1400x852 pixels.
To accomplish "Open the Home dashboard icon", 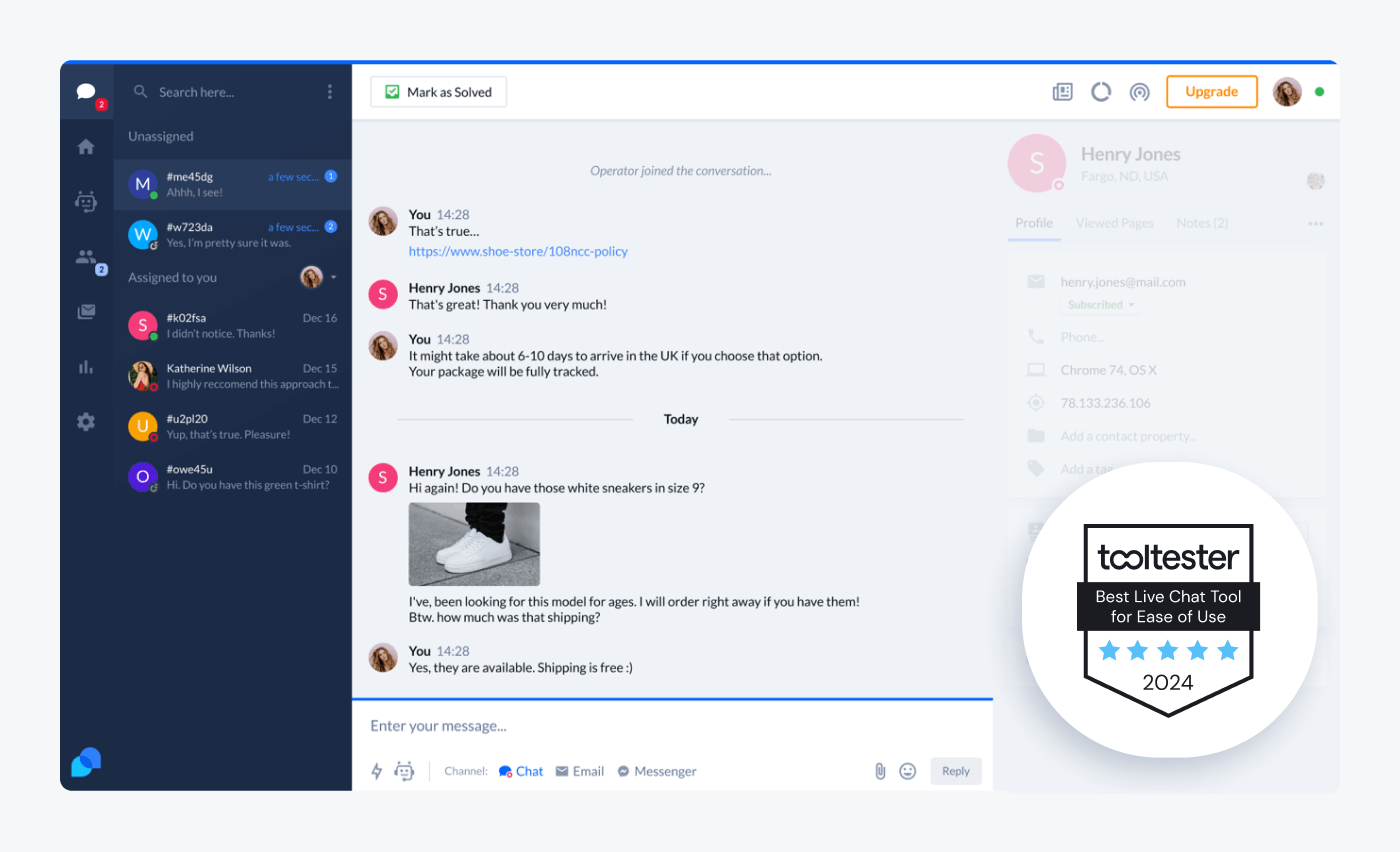I will pyautogui.click(x=87, y=144).
